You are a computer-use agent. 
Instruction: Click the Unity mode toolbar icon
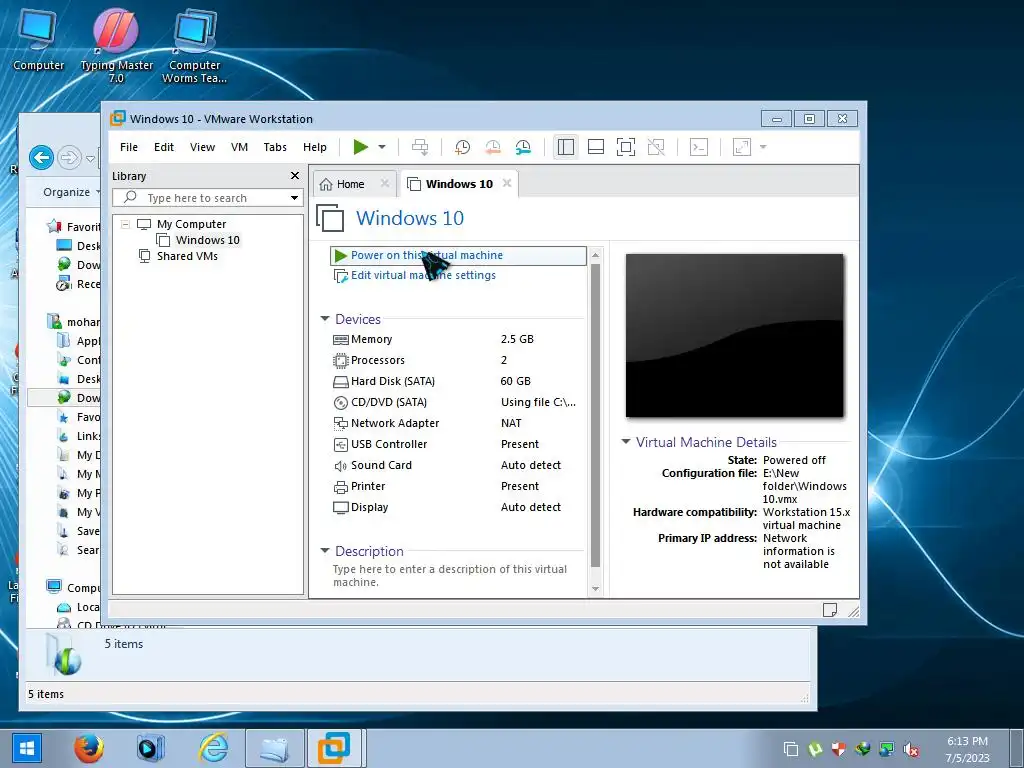coord(656,147)
